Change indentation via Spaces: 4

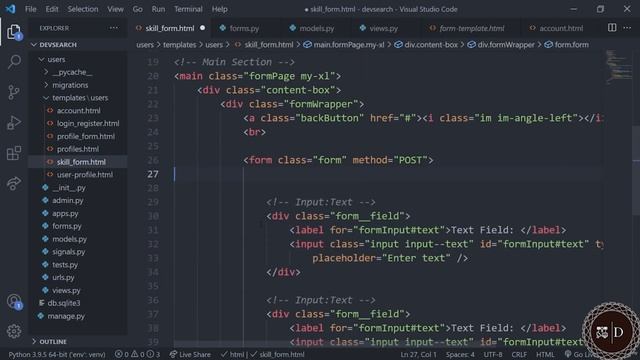pos(460,354)
